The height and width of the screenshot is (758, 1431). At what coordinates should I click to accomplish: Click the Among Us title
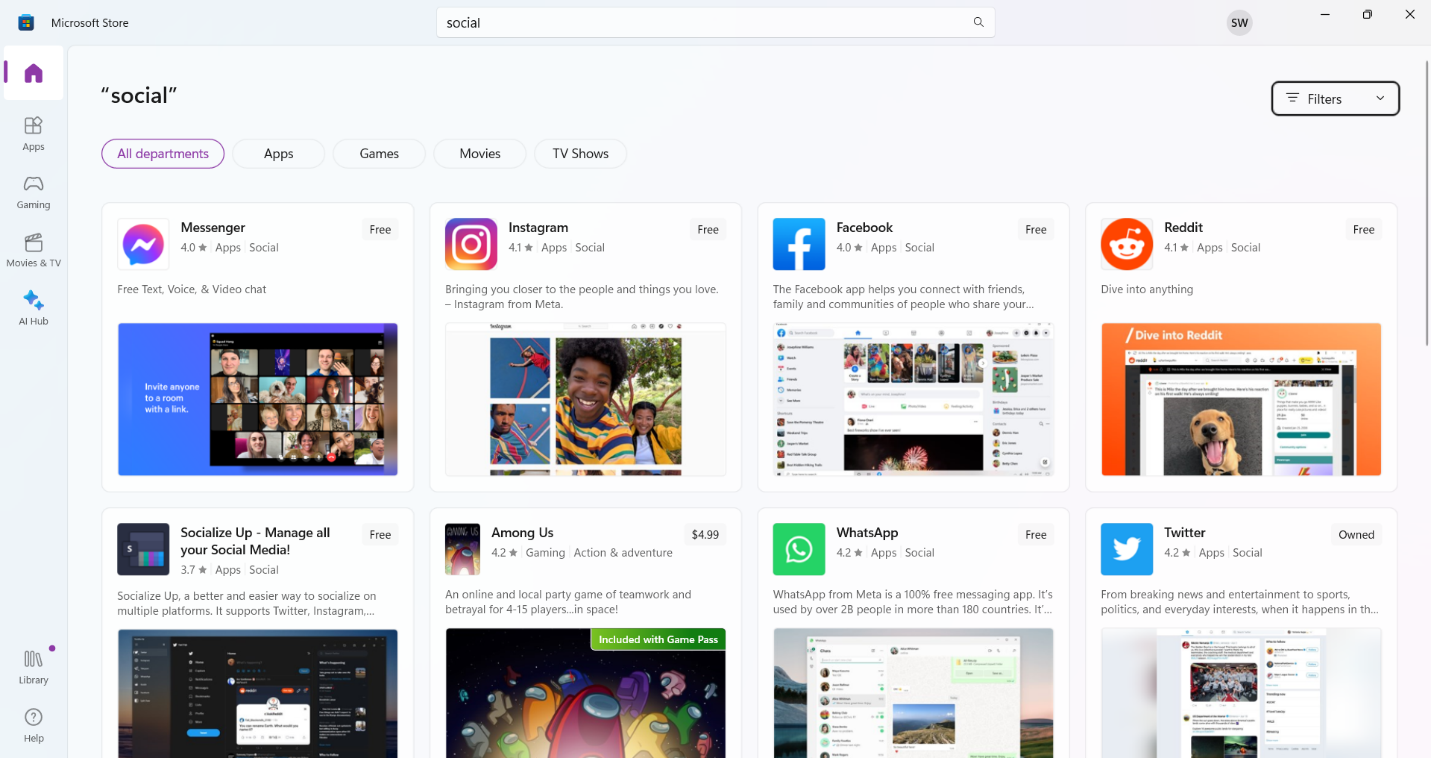coord(522,532)
